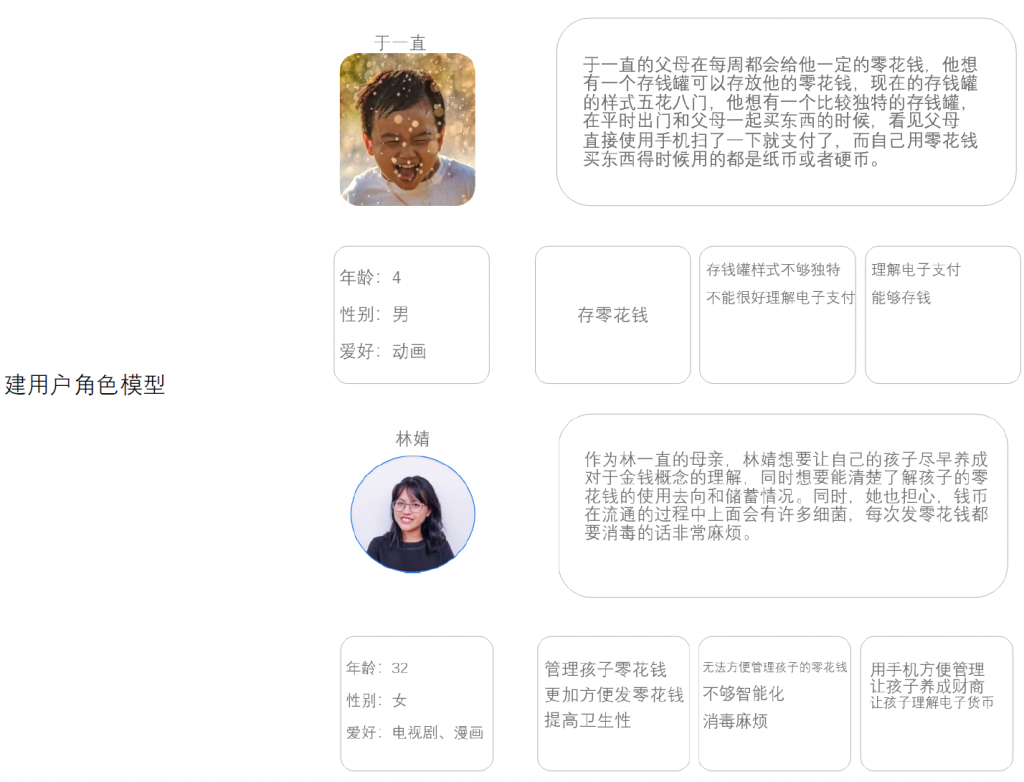
Task: Select 于一直's story description box
Action: click(x=786, y=112)
